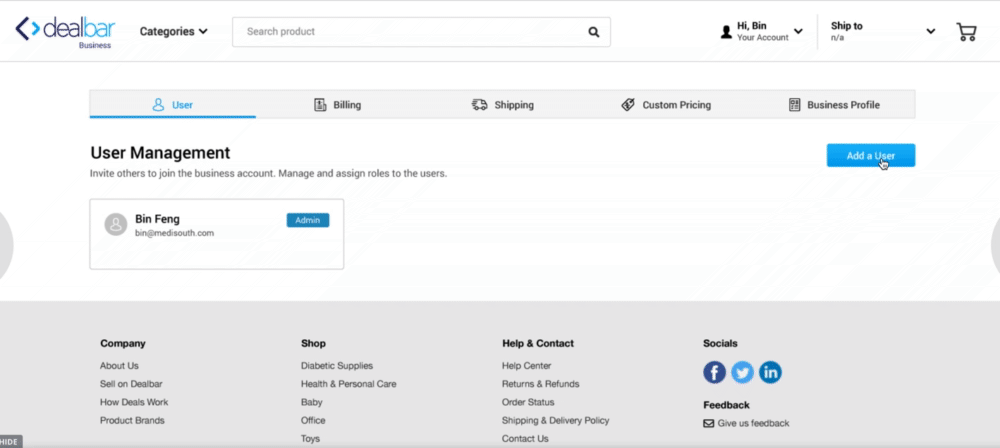Click the account person icon in header
The width and height of the screenshot is (1000, 448).
(x=726, y=32)
